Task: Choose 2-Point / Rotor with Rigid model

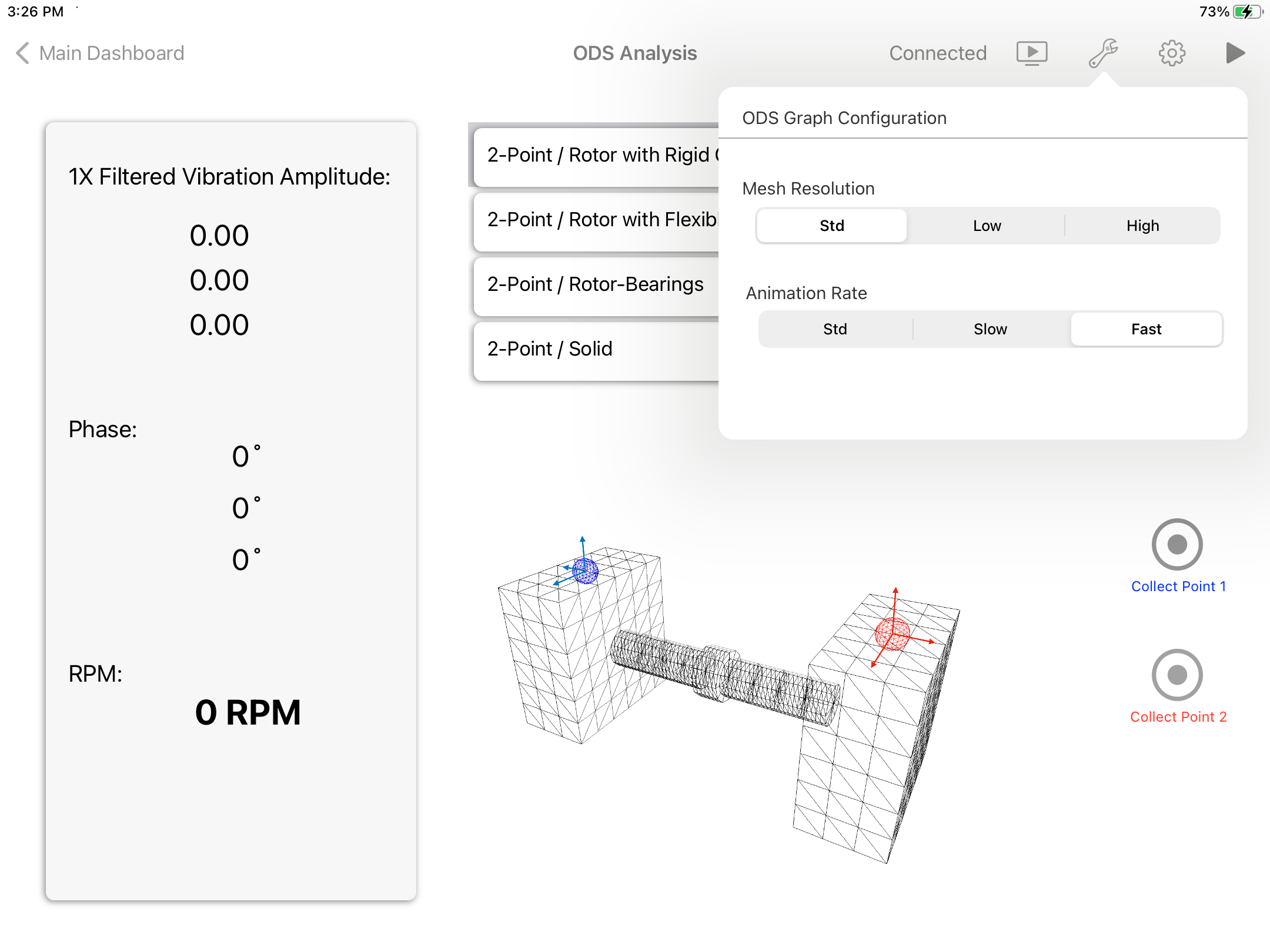Action: click(x=597, y=156)
